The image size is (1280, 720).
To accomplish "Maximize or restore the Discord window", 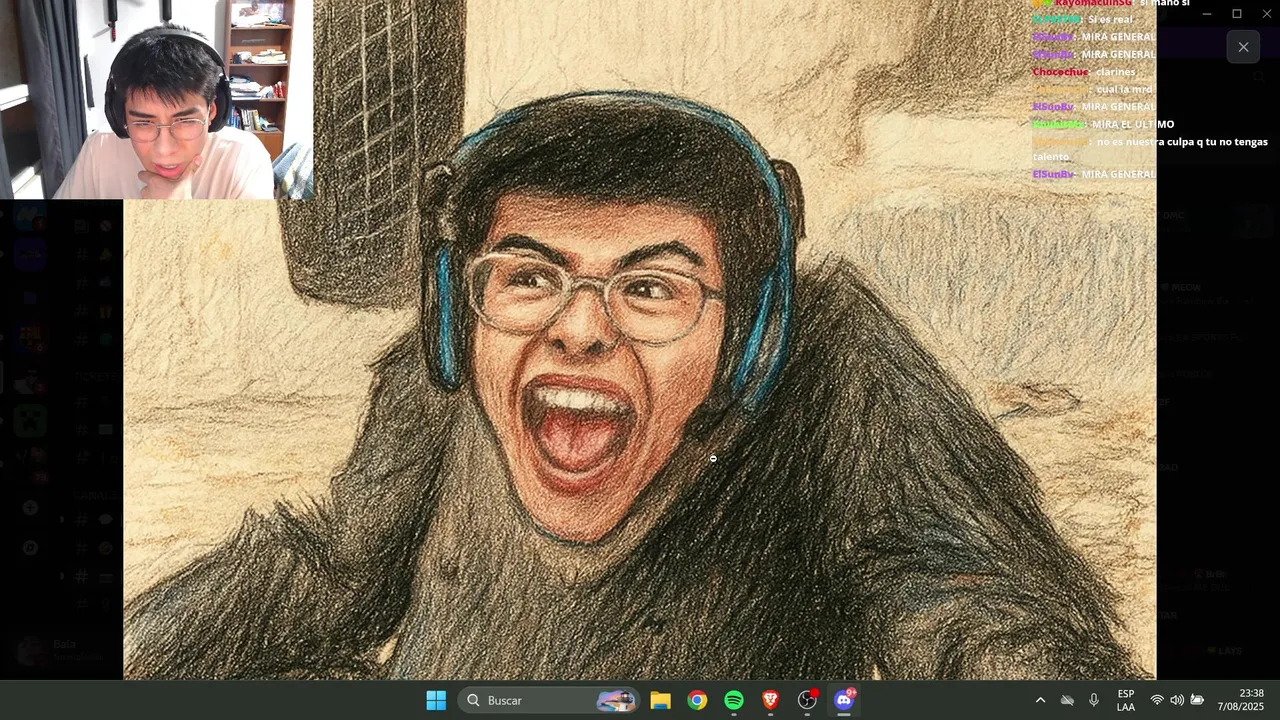I will [x=1237, y=13].
